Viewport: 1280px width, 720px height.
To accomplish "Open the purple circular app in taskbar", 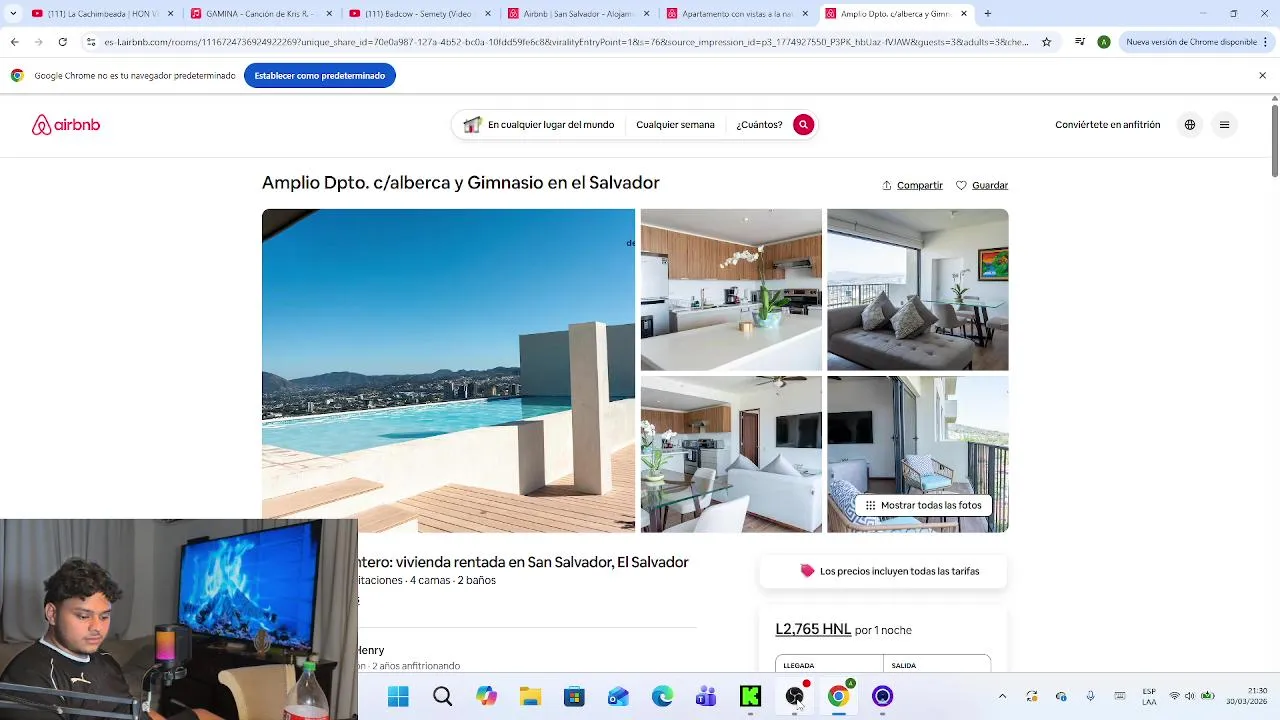I will tap(882, 696).
